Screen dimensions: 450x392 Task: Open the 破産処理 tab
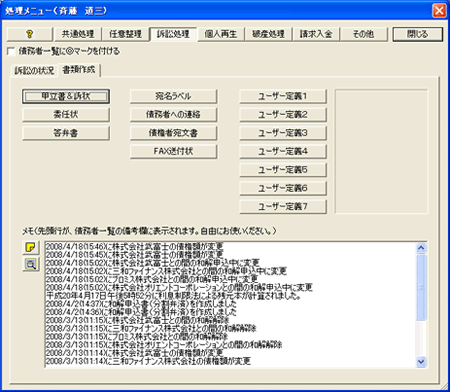(x=268, y=34)
